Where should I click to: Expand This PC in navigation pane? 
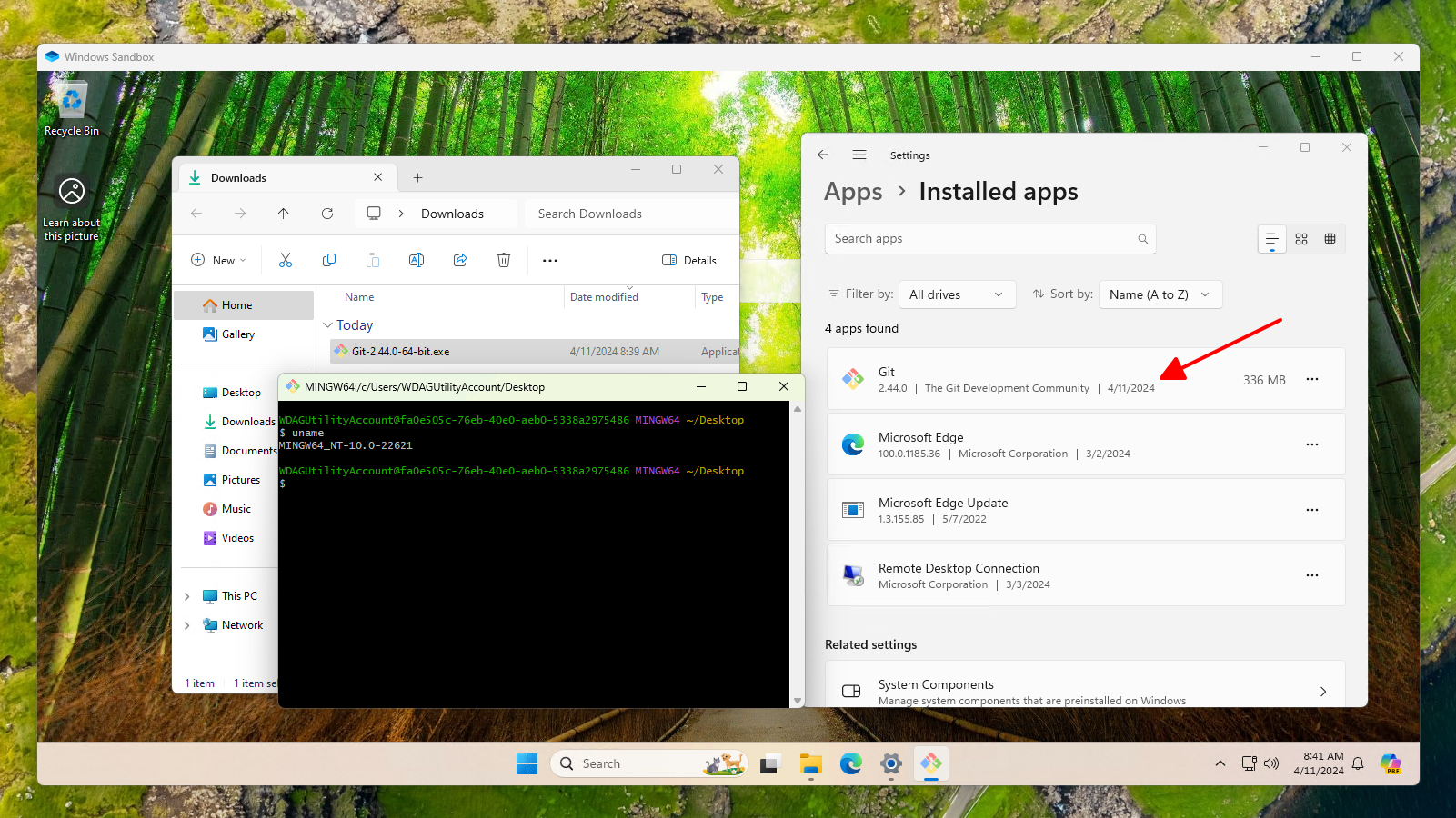pyautogui.click(x=187, y=596)
